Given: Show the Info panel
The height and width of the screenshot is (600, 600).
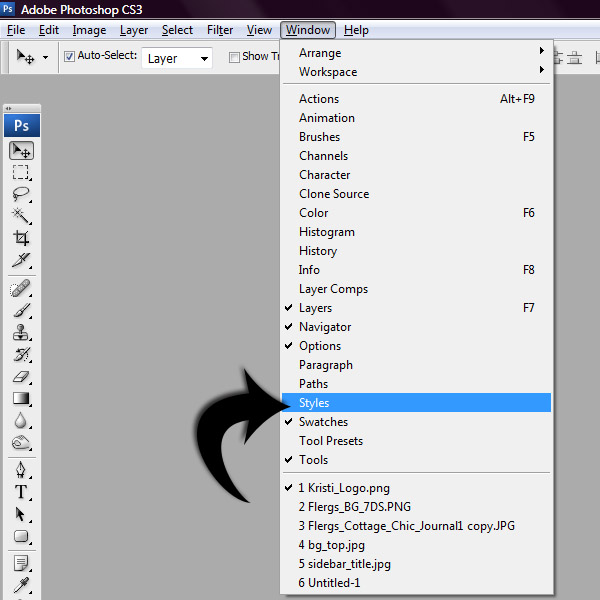Looking at the screenshot, I should coord(416,270).
